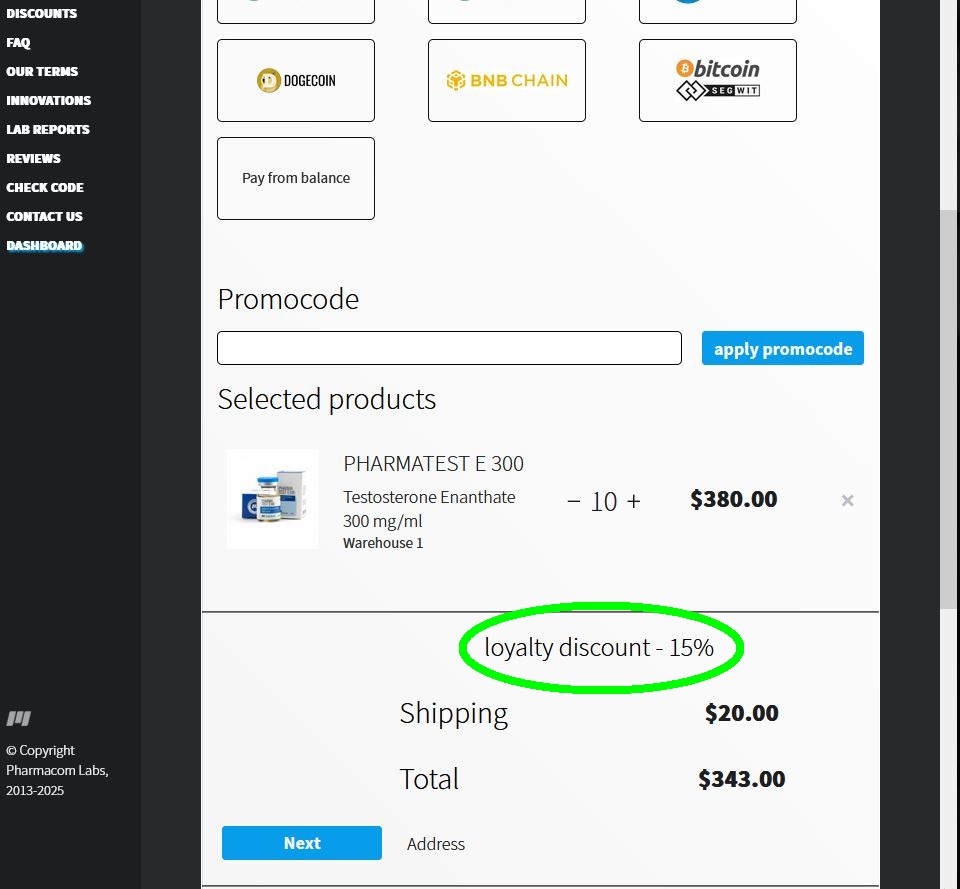Open the Dashboard link
The height and width of the screenshot is (889, 960).
(x=44, y=246)
